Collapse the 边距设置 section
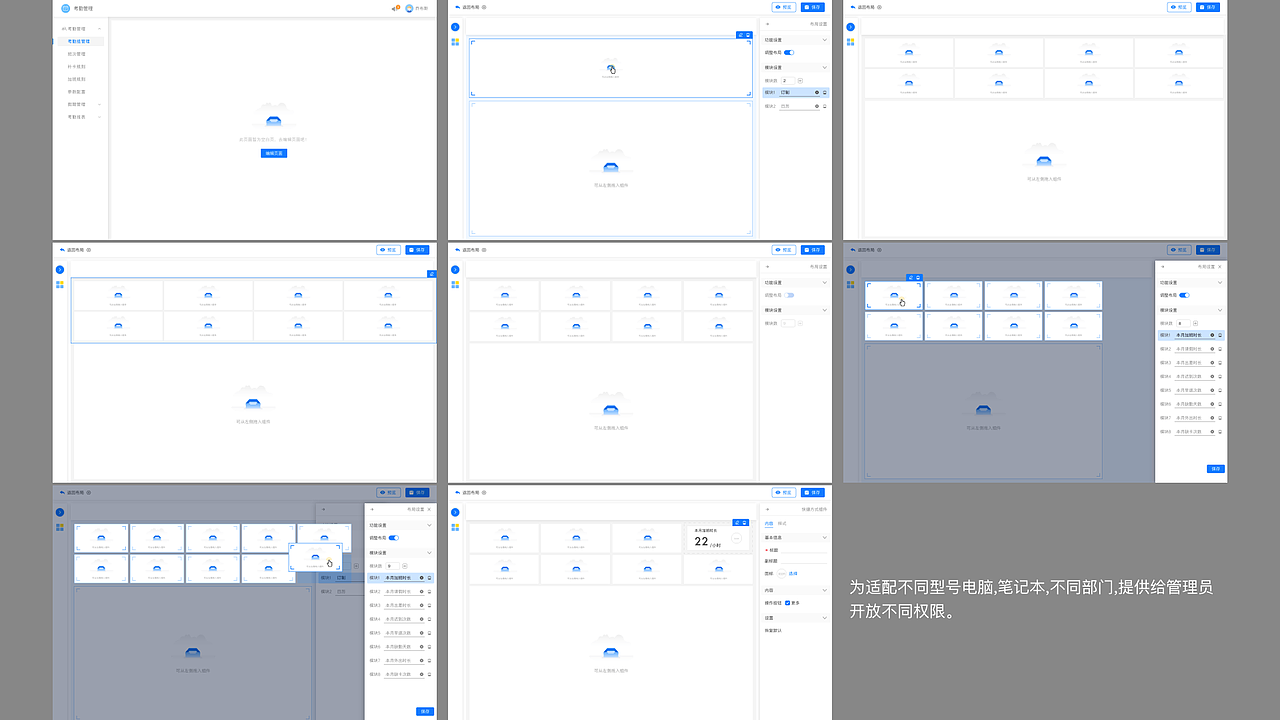This screenshot has width=1280, height=720. coord(822,40)
